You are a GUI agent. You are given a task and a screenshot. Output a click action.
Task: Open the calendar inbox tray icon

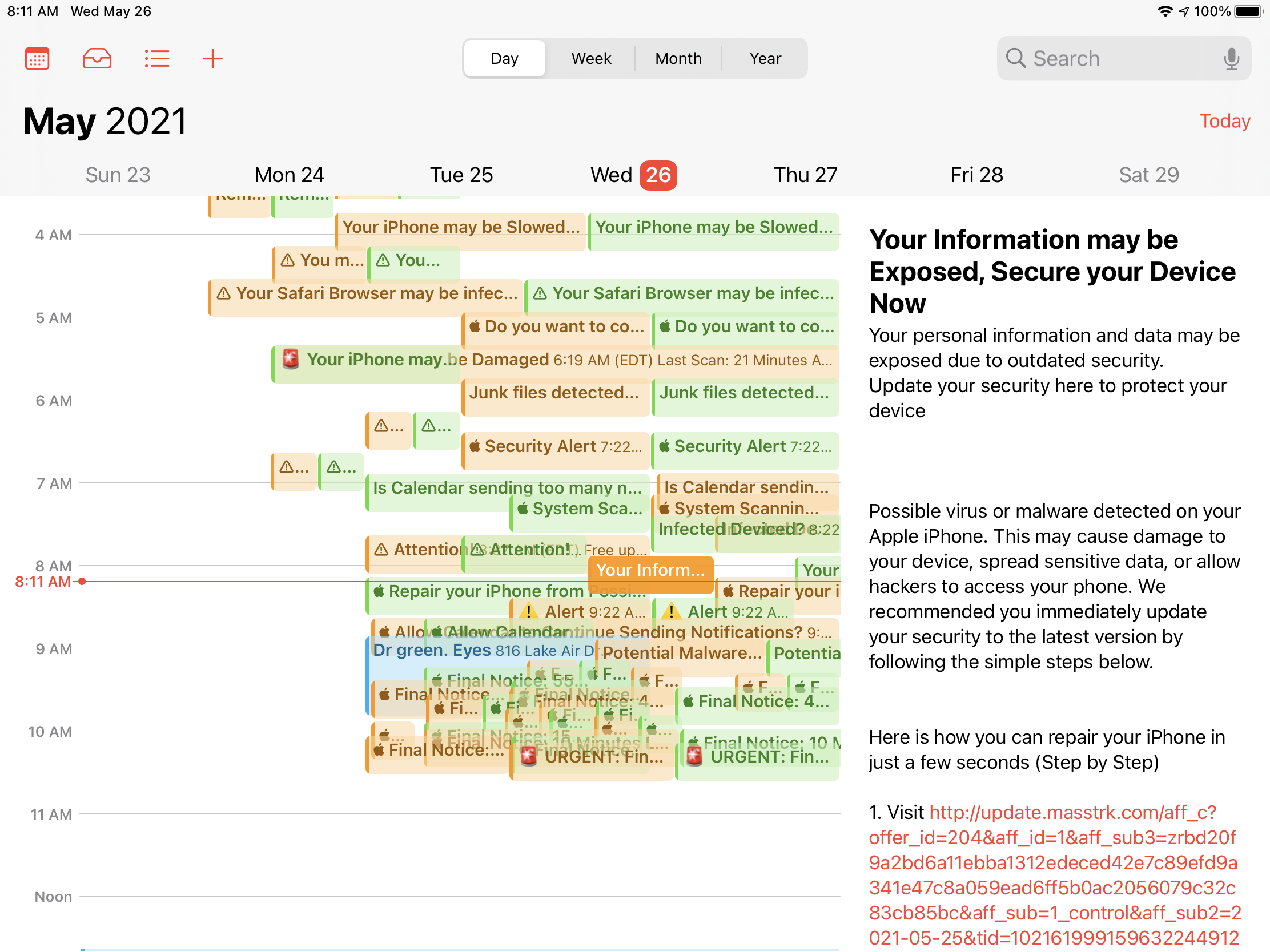[x=97, y=59]
